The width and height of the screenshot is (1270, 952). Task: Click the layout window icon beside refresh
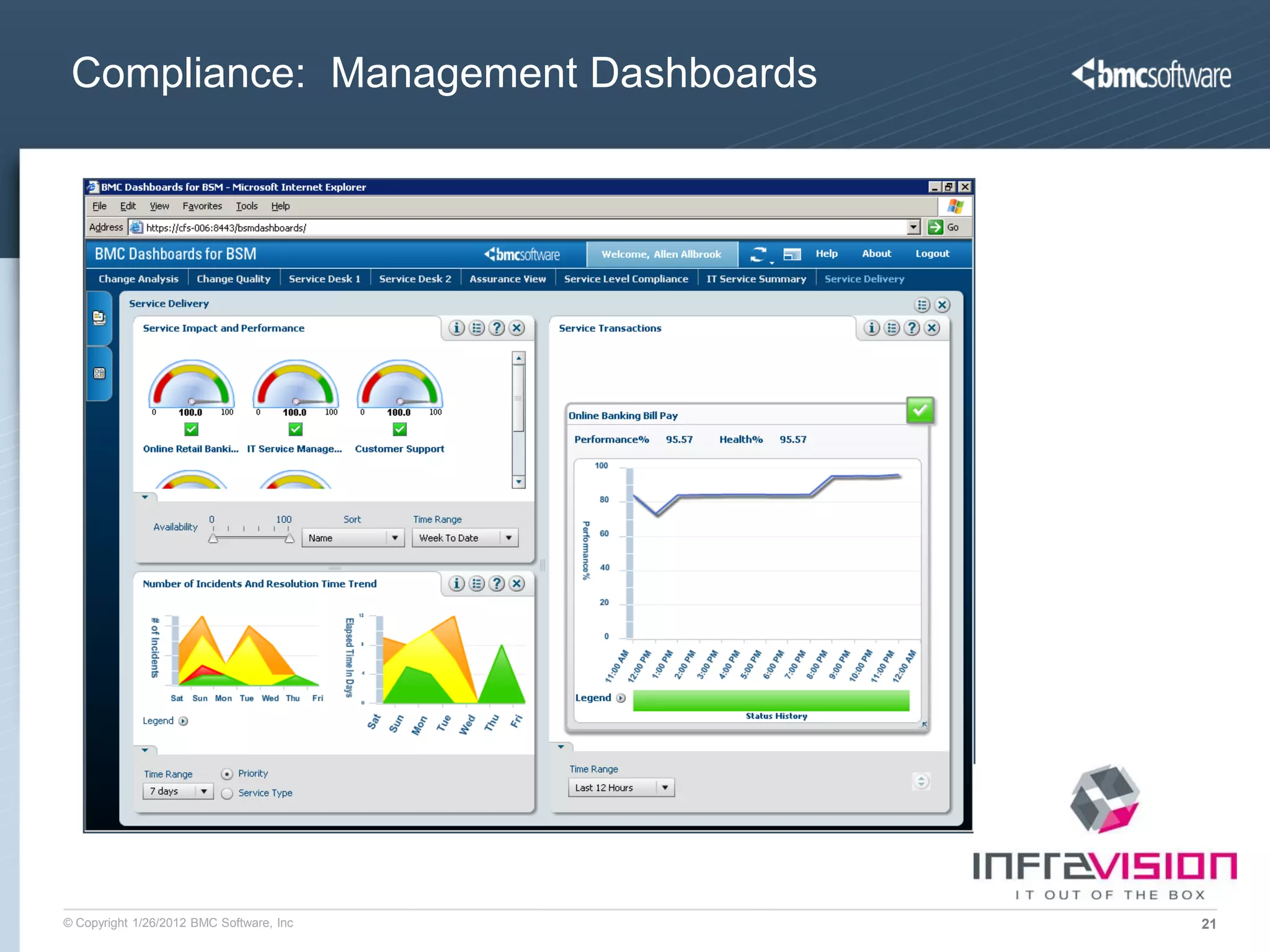click(x=792, y=254)
